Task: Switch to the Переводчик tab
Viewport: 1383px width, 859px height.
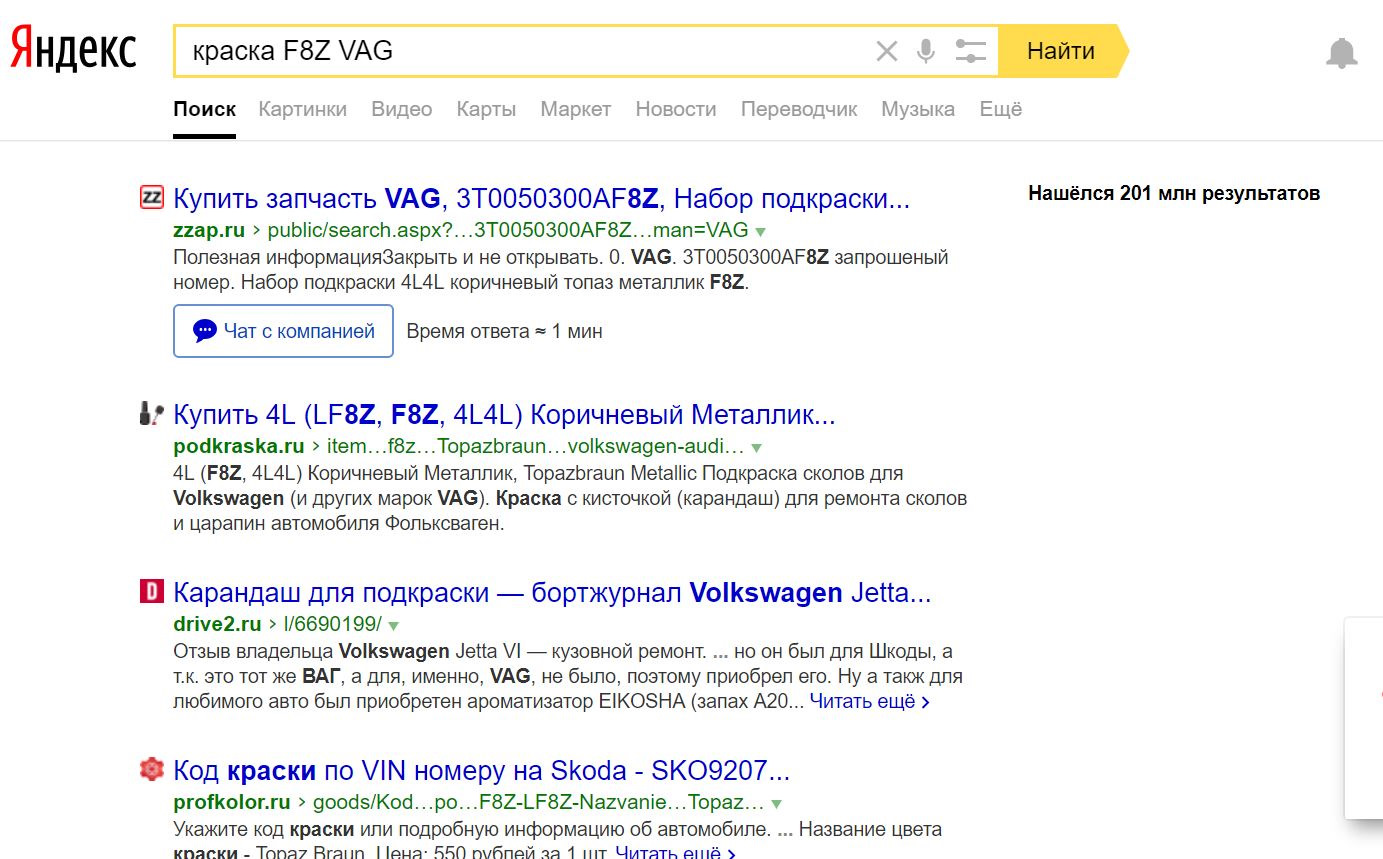Action: pyautogui.click(x=799, y=109)
